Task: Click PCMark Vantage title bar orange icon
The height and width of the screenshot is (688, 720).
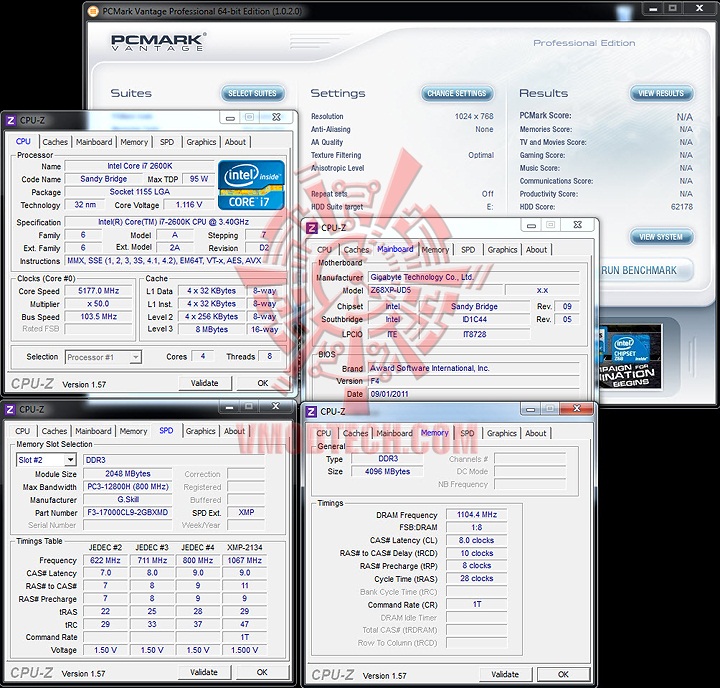Action: point(93,11)
